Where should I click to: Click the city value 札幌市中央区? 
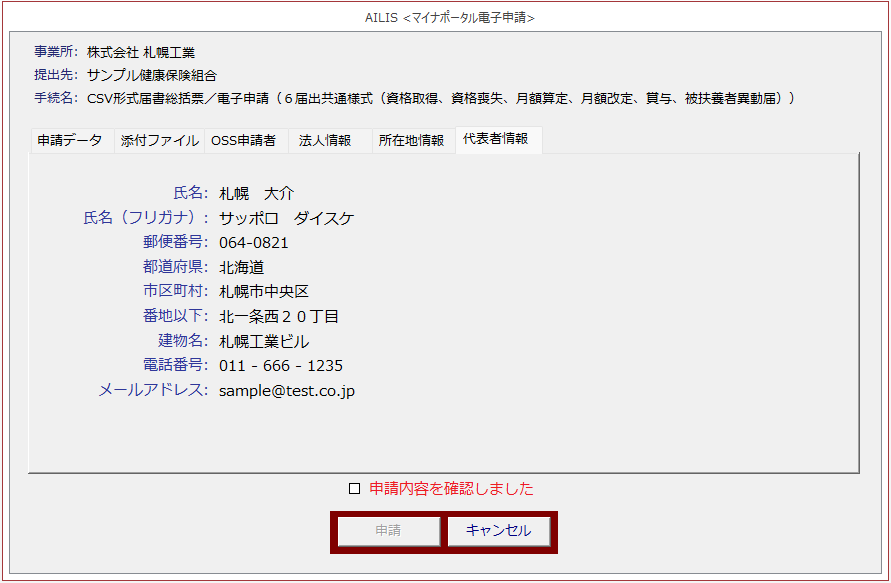tap(264, 292)
